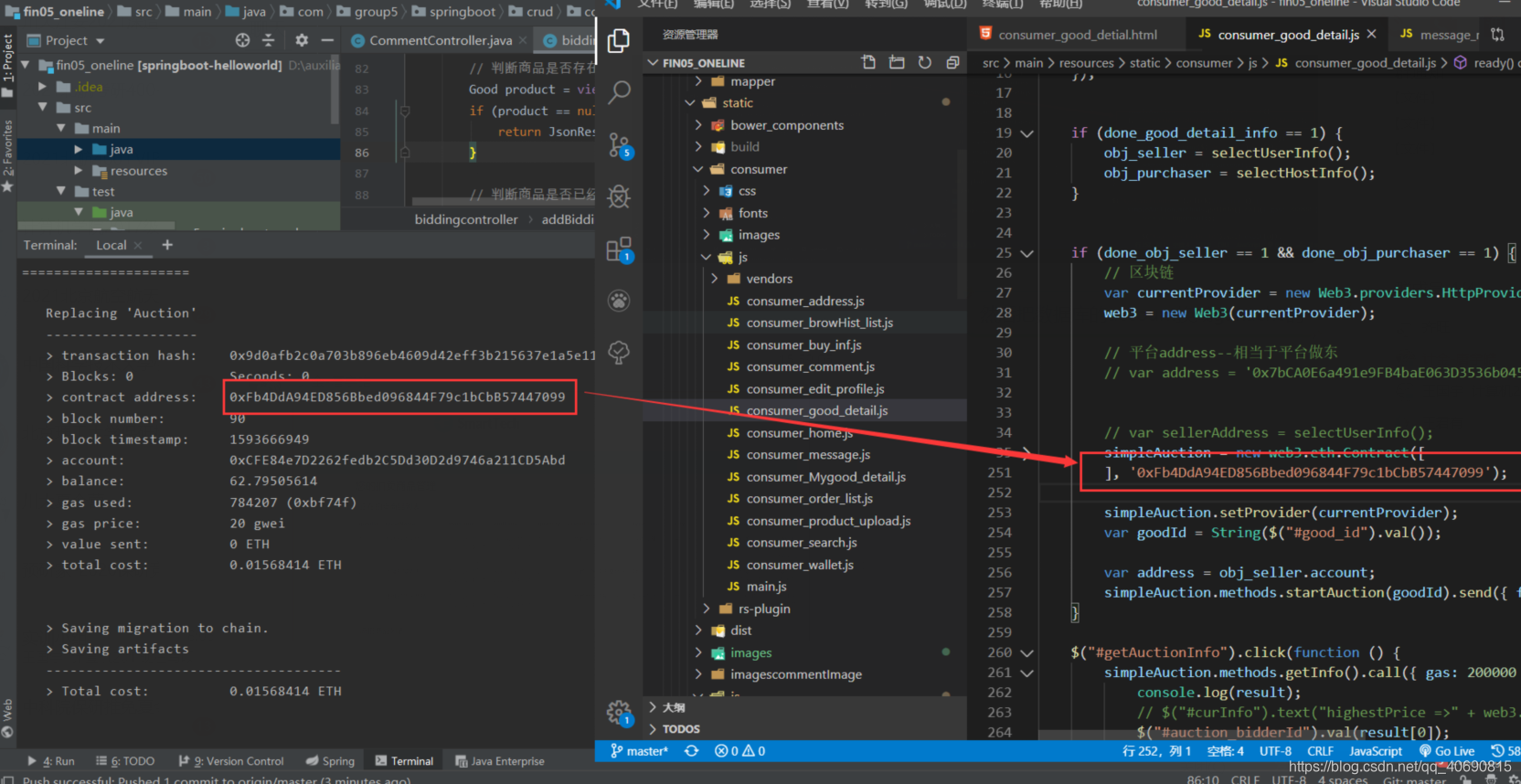Open consumer_wallet.js file
The width and height of the screenshot is (1521, 784).
click(800, 565)
